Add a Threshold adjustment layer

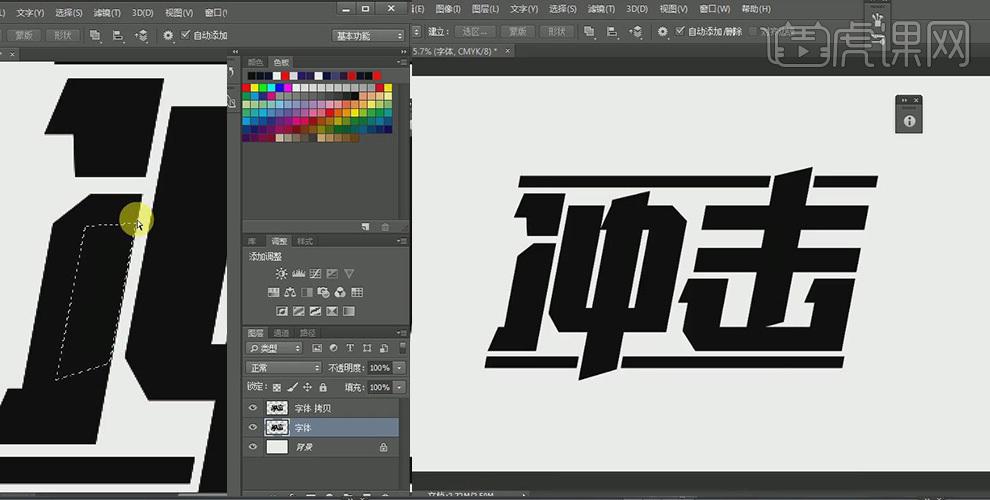pyautogui.click(x=316, y=311)
